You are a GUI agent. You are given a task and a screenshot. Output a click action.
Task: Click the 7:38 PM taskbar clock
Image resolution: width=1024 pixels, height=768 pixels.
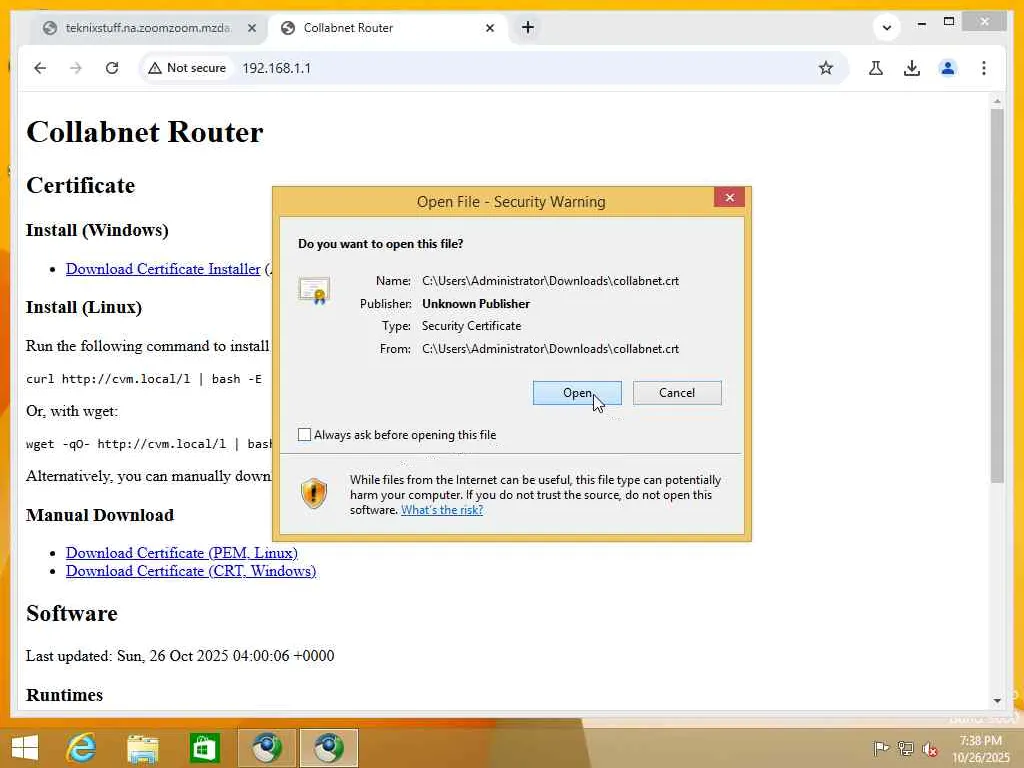click(980, 748)
